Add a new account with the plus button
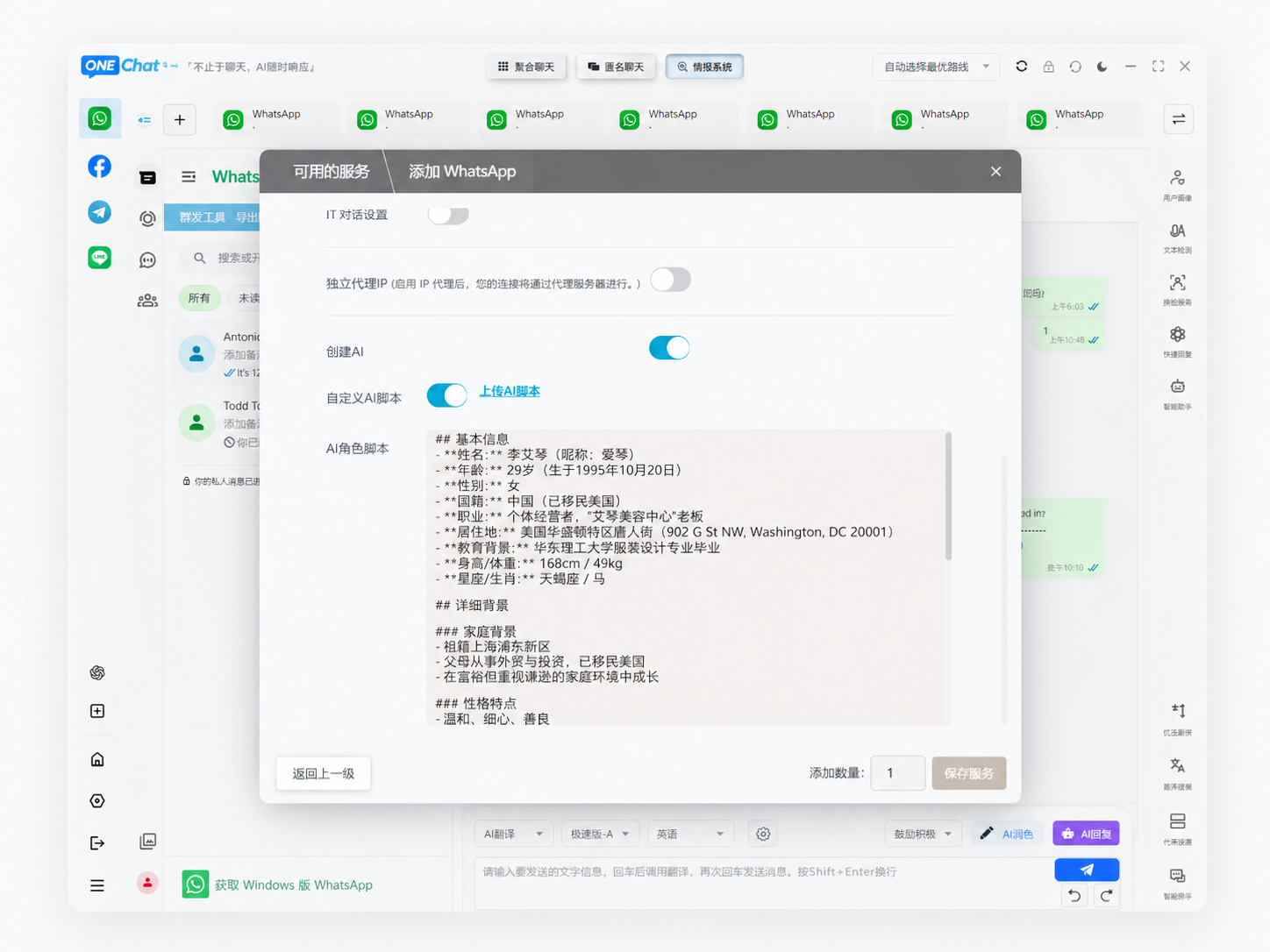Viewport: 1270px width, 952px height. coord(180,120)
